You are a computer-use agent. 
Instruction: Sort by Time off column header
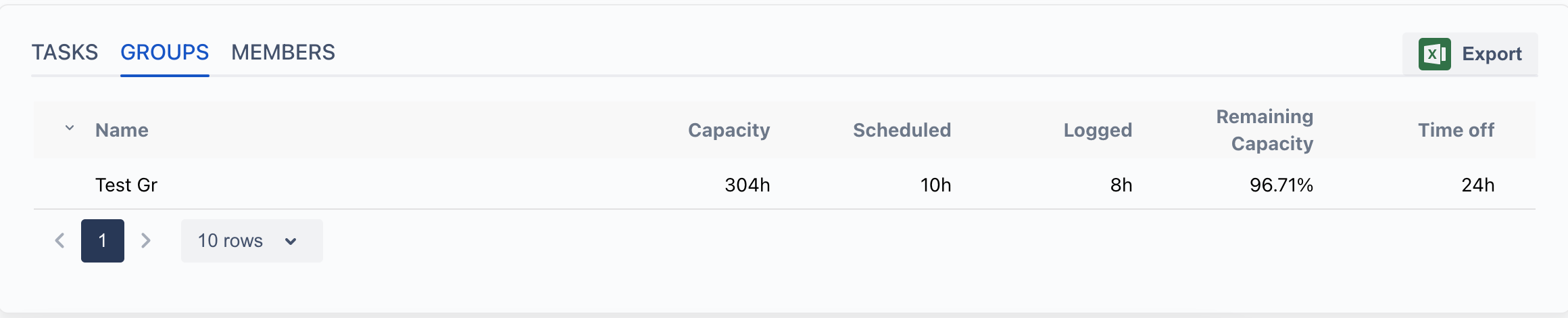coord(1456,130)
